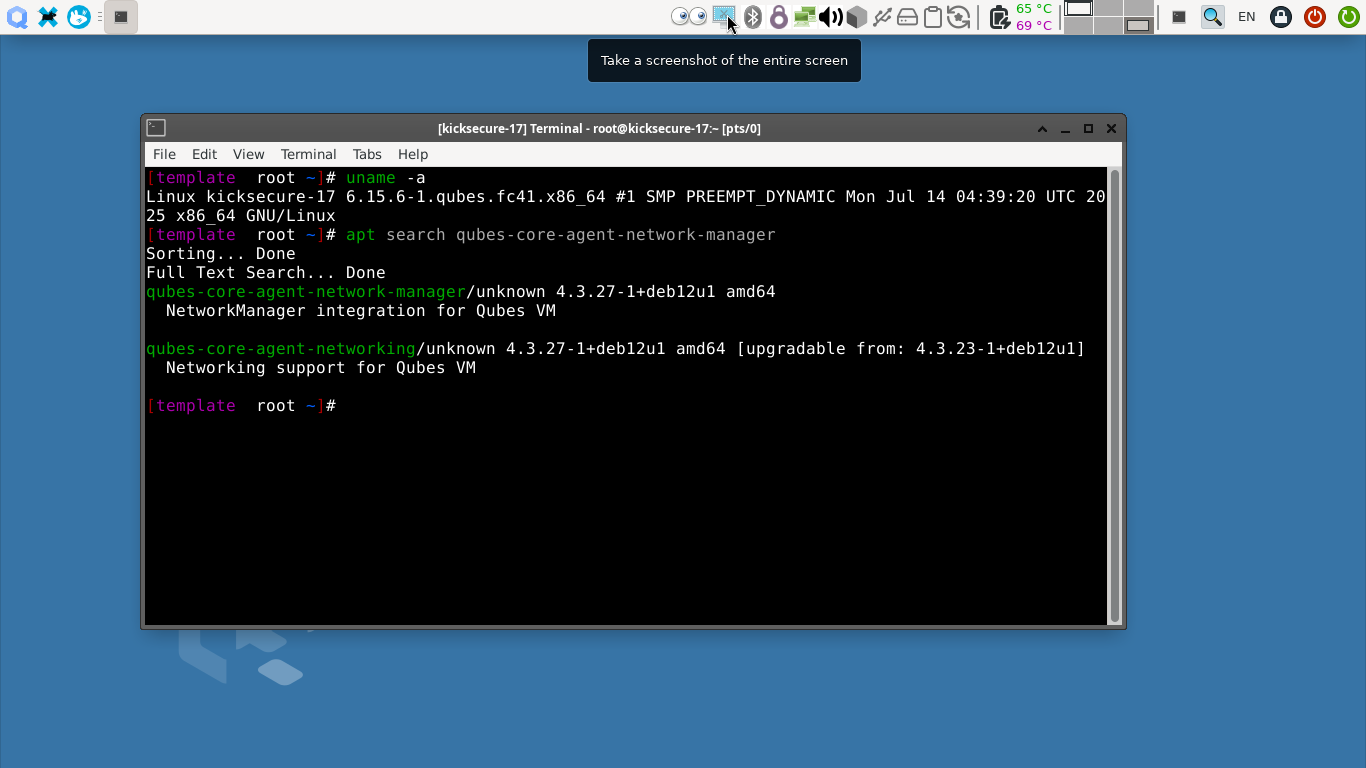
Task: Click the temperature sensor readout
Action: [x=1034, y=17]
